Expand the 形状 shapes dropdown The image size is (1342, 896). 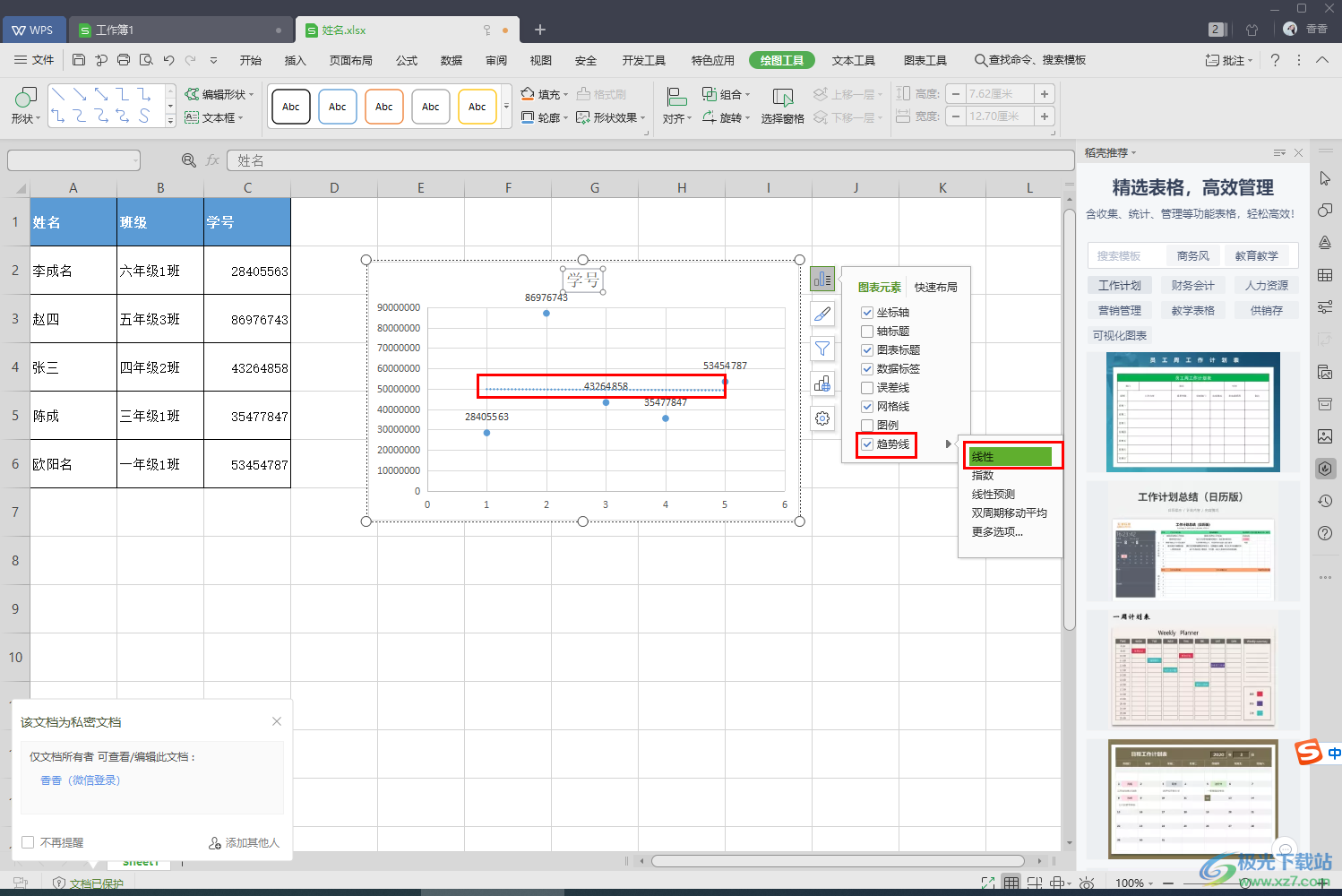click(26, 118)
